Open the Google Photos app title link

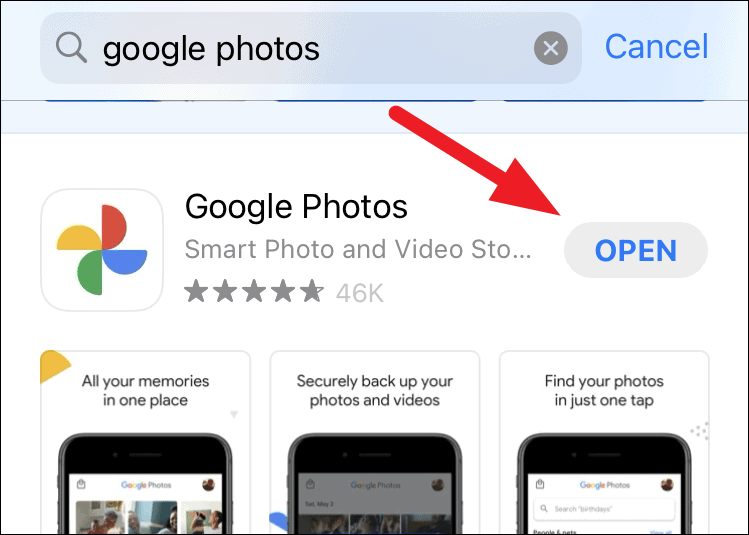point(296,207)
